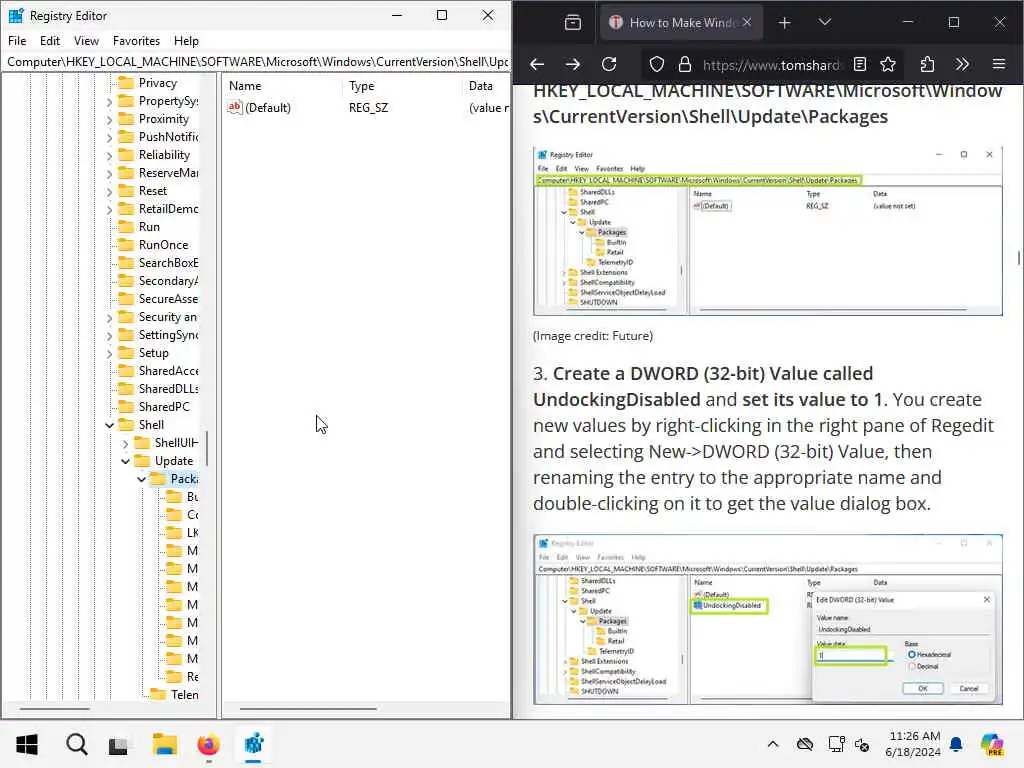Select the 'How to Make Windo' browser tab
The image size is (1024, 768).
(x=680, y=23)
